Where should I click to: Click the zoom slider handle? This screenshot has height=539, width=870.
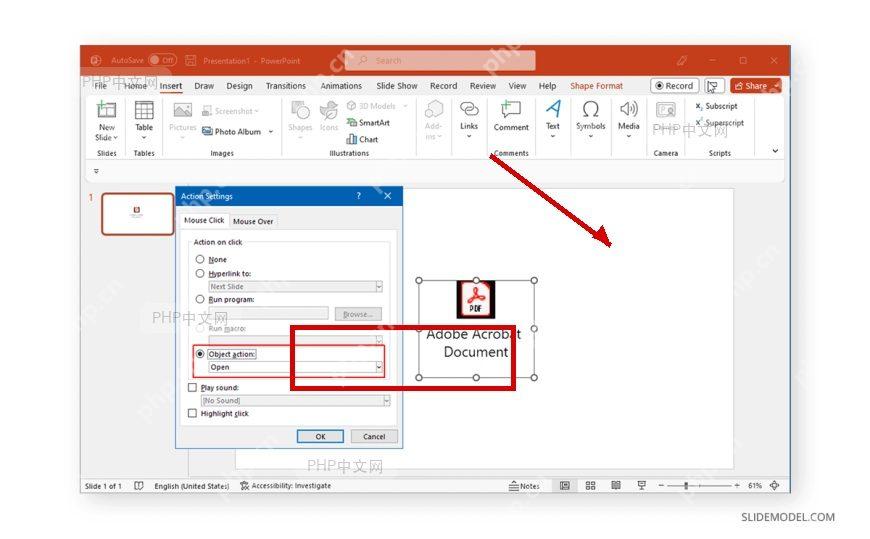[686, 486]
